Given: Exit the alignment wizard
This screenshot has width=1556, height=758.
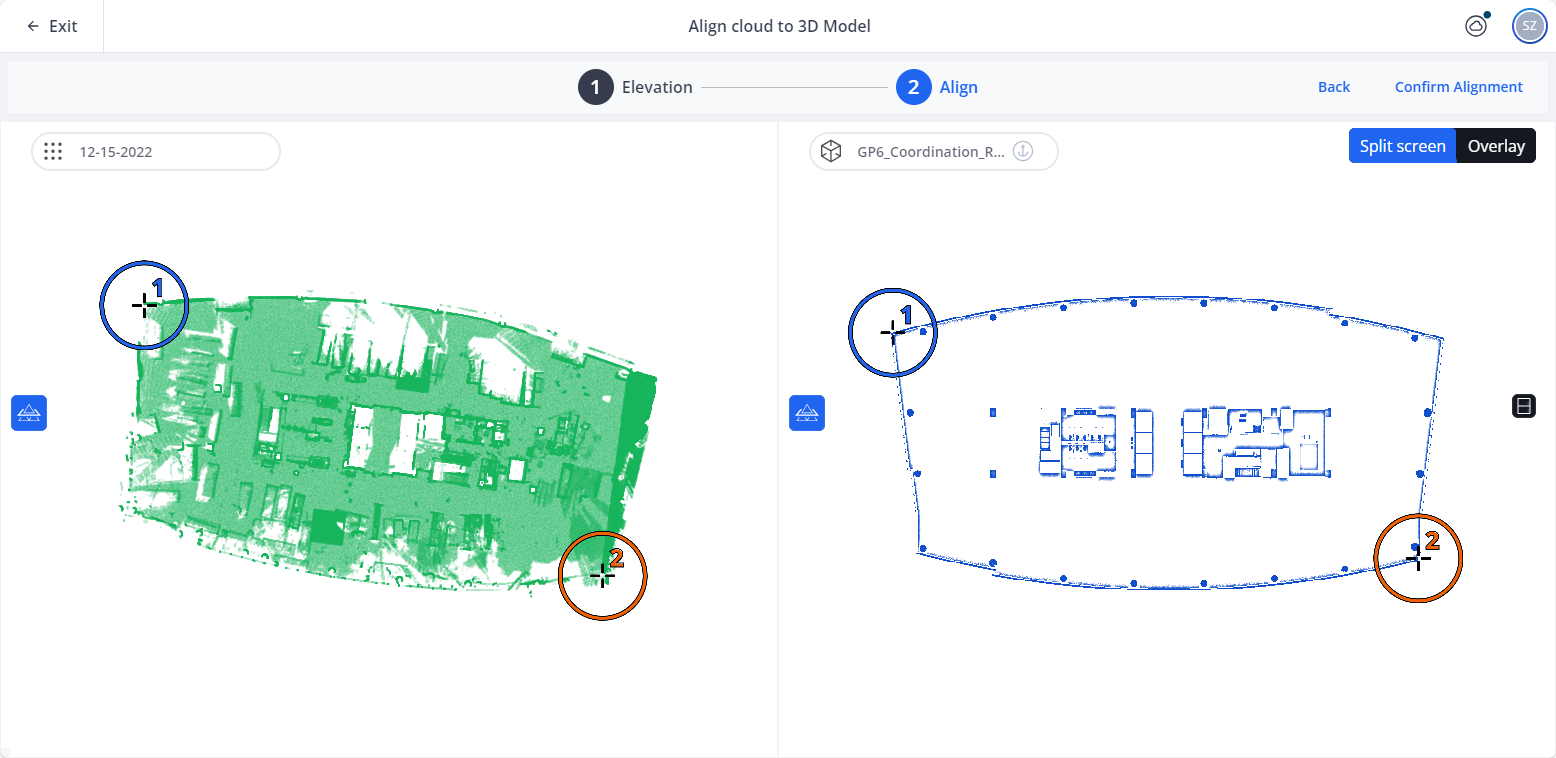Looking at the screenshot, I should (52, 26).
